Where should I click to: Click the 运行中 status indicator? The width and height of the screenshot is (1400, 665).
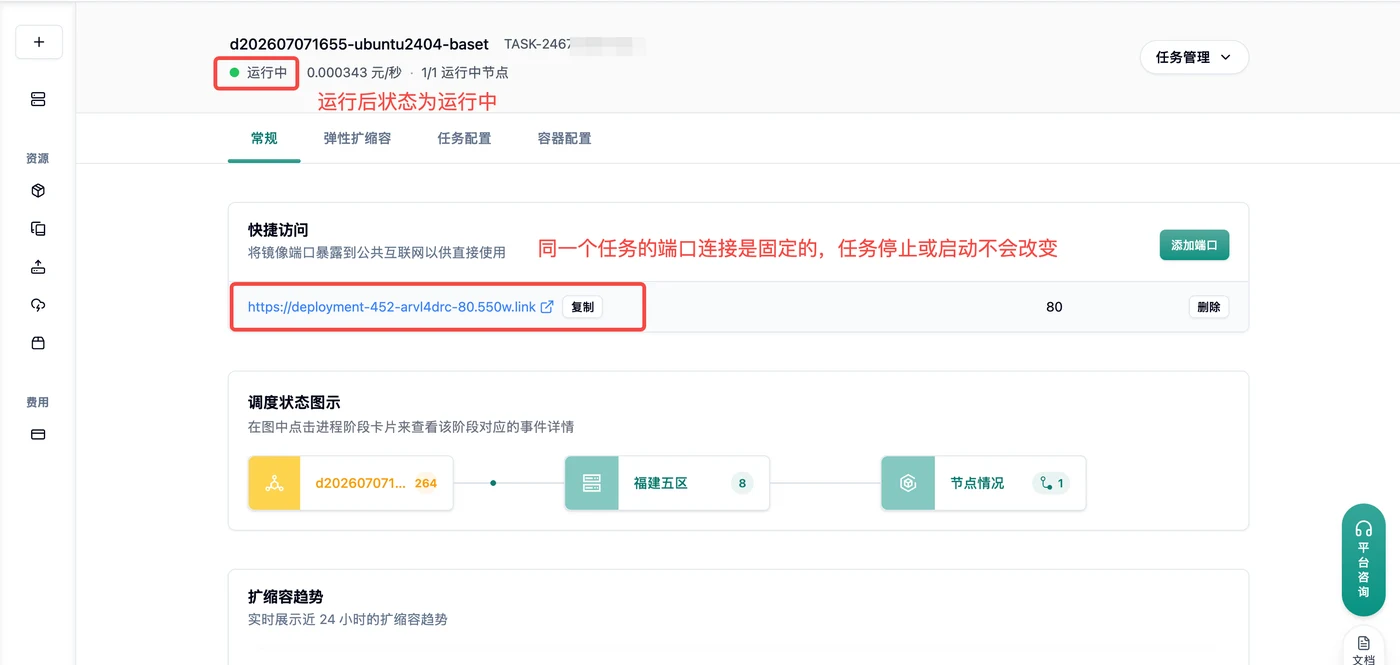click(259, 72)
